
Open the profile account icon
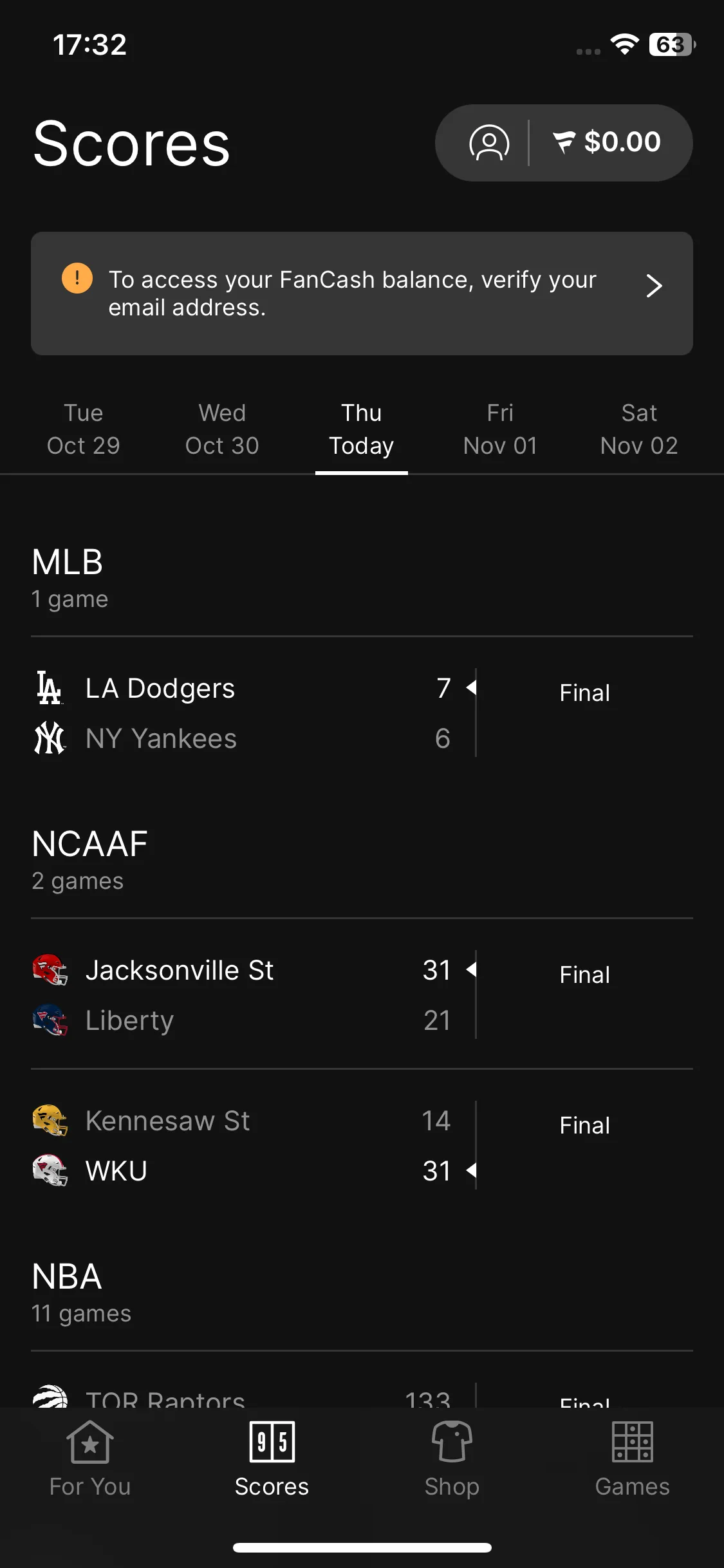click(x=489, y=142)
